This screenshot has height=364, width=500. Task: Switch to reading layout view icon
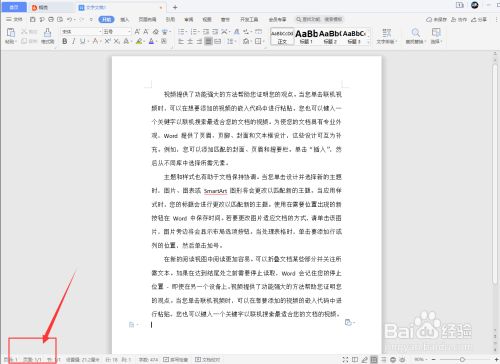point(355,359)
